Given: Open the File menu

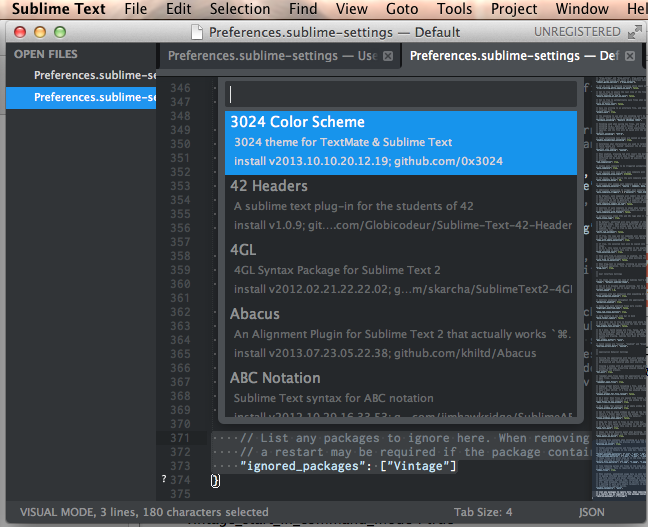Looking at the screenshot, I should [136, 9].
